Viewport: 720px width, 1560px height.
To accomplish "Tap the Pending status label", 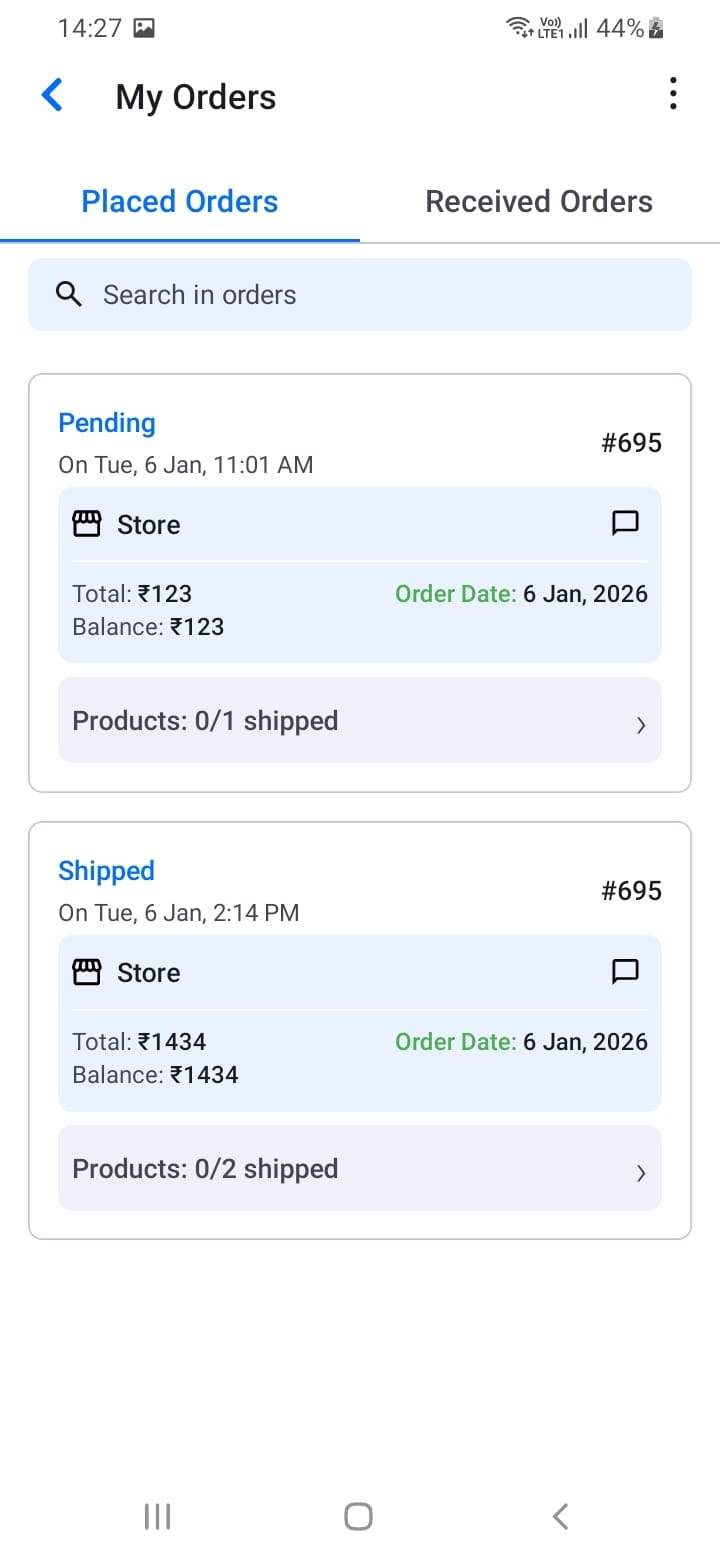I will [x=107, y=423].
